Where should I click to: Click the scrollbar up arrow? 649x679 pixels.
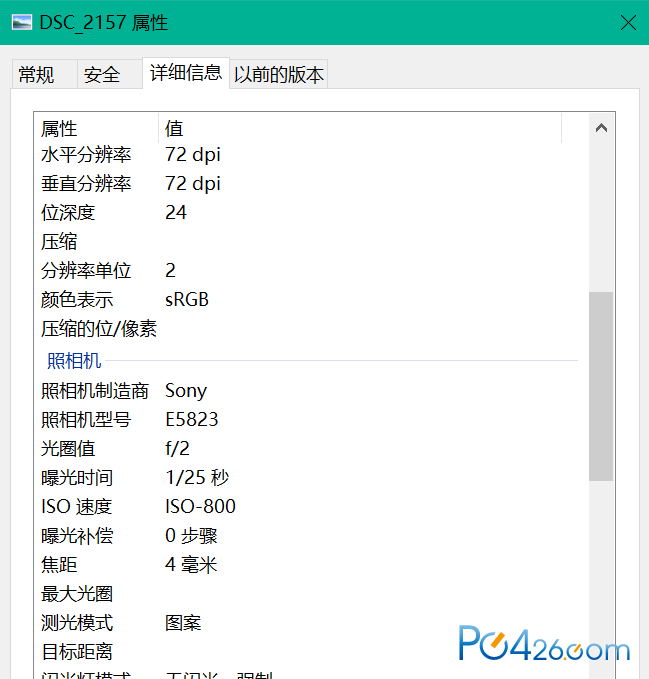point(601,128)
